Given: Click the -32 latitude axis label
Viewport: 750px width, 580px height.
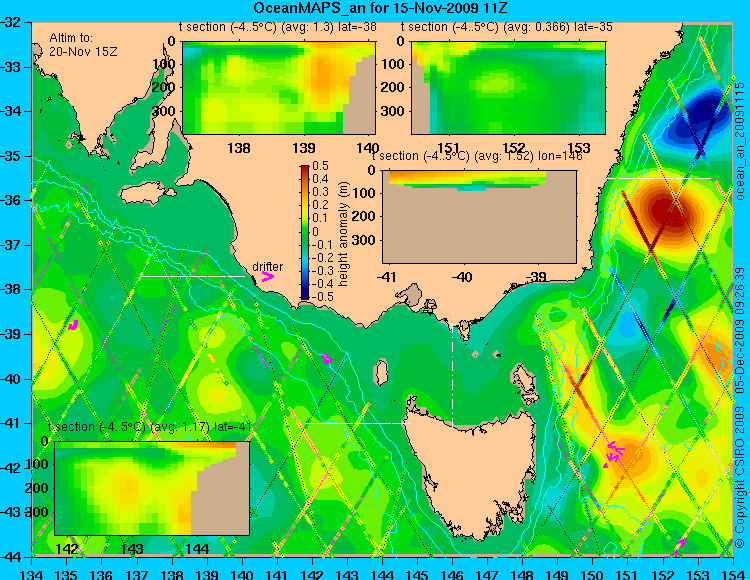Looking at the screenshot, I should tap(11, 22).
